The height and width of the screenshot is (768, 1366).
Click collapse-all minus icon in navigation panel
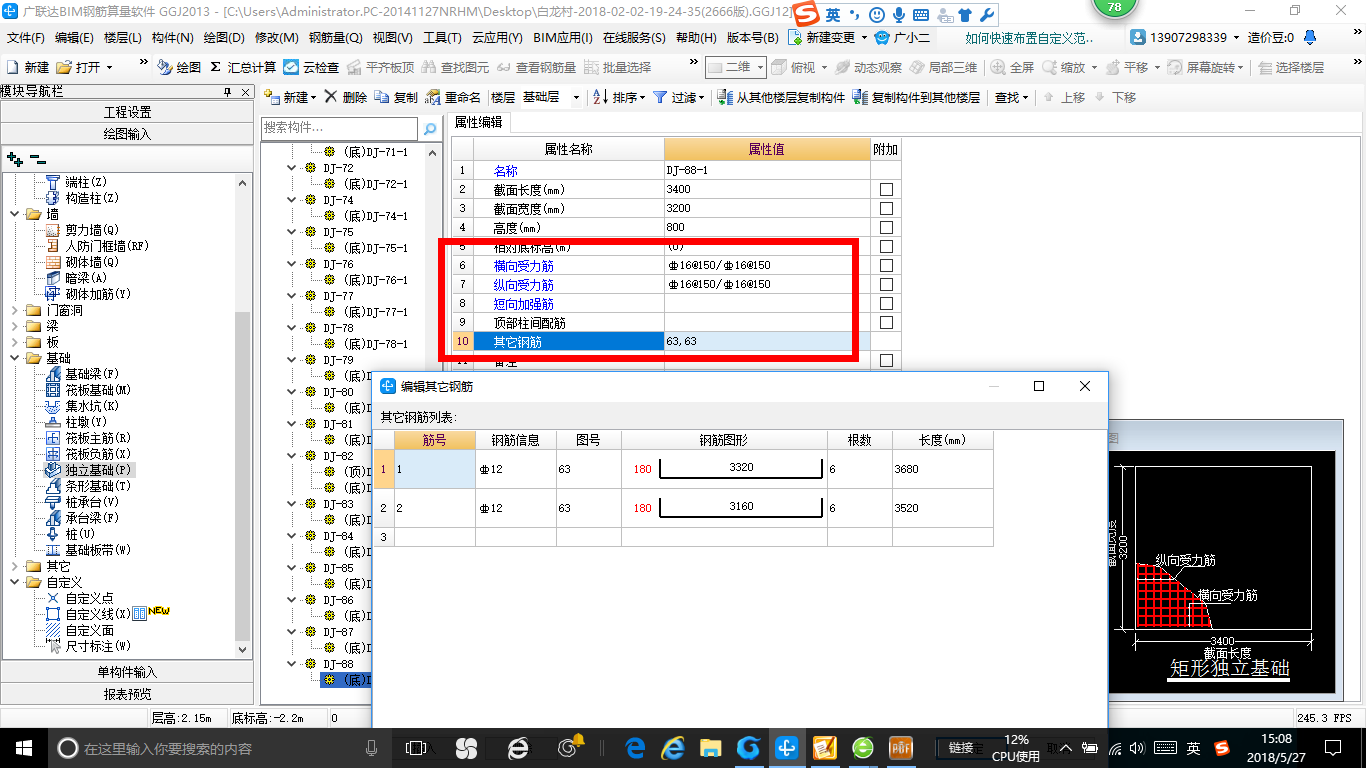pos(38,159)
